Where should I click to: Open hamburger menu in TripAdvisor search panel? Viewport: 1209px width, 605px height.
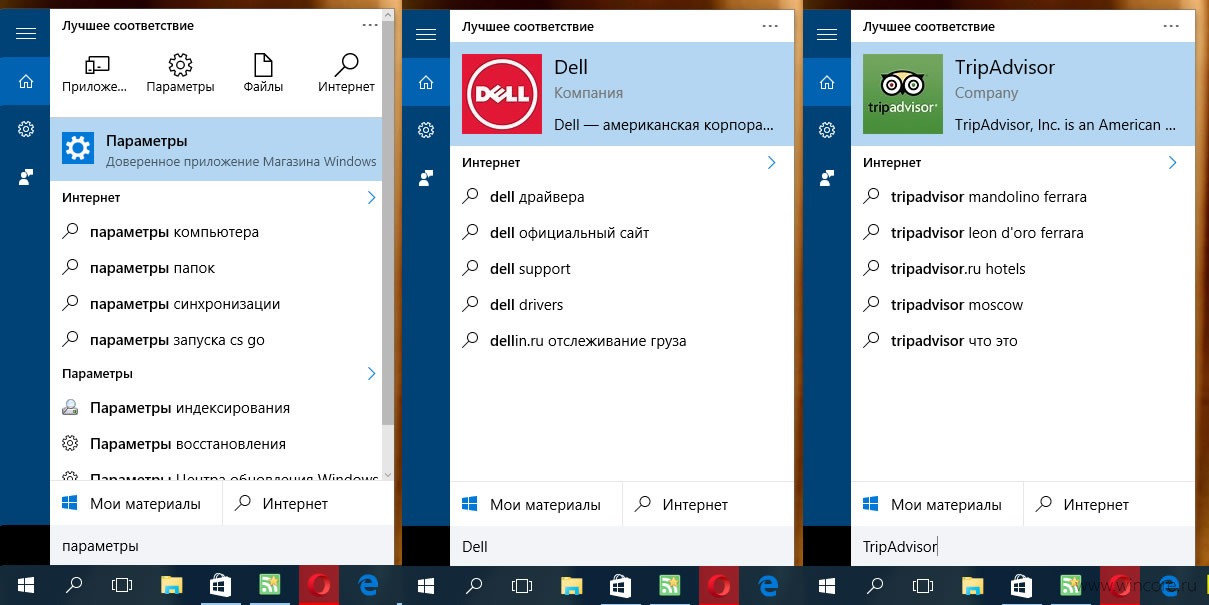tap(827, 34)
